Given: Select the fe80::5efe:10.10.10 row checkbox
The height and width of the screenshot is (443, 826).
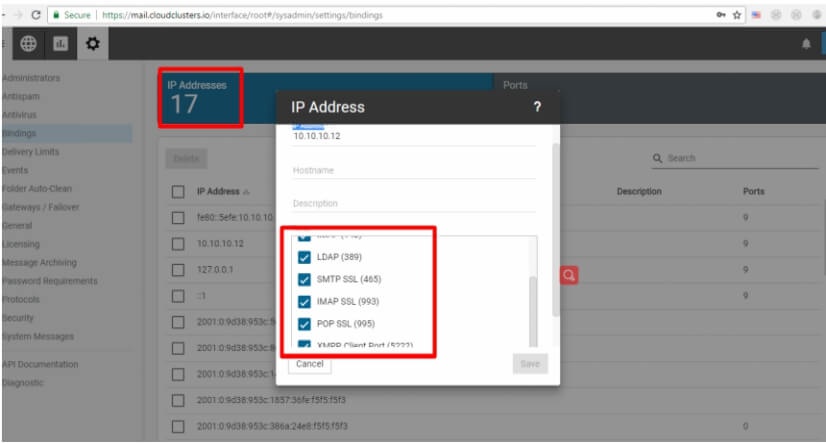Looking at the screenshot, I should 178,218.
